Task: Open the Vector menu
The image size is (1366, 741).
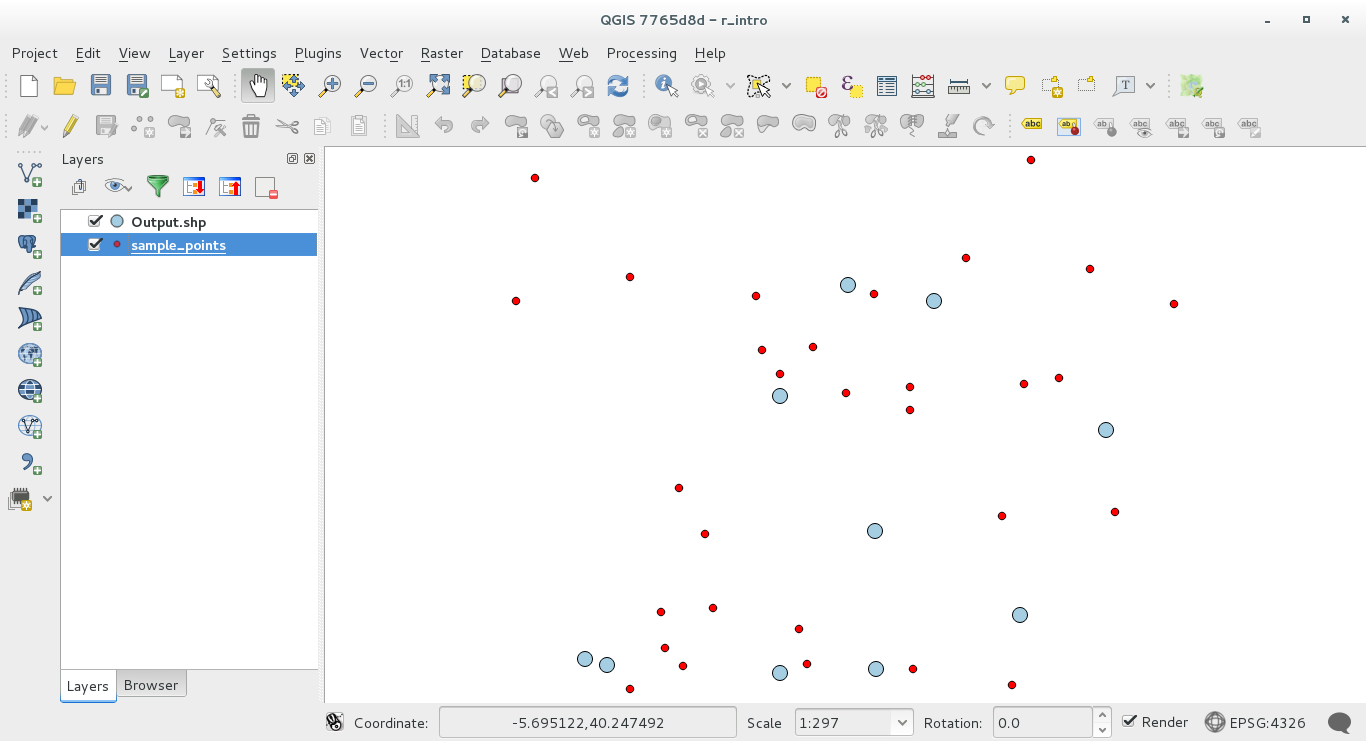Action: point(380,53)
